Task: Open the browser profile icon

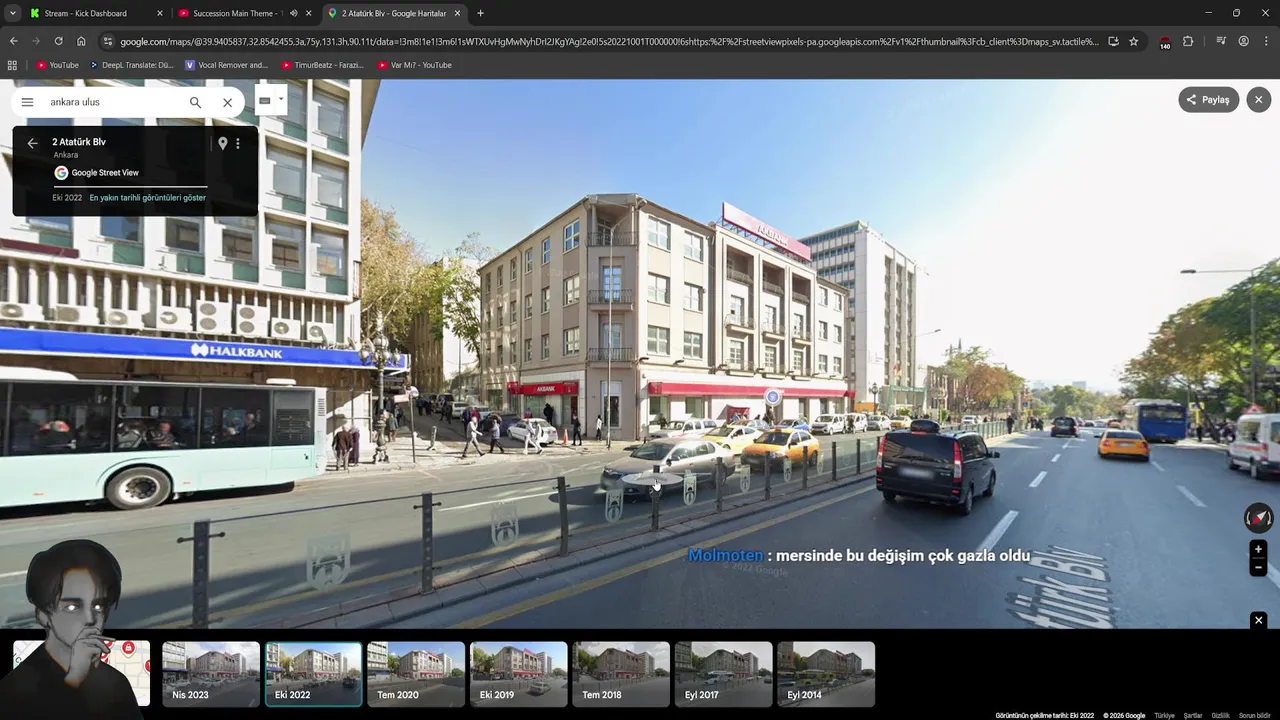Action: point(1243,41)
